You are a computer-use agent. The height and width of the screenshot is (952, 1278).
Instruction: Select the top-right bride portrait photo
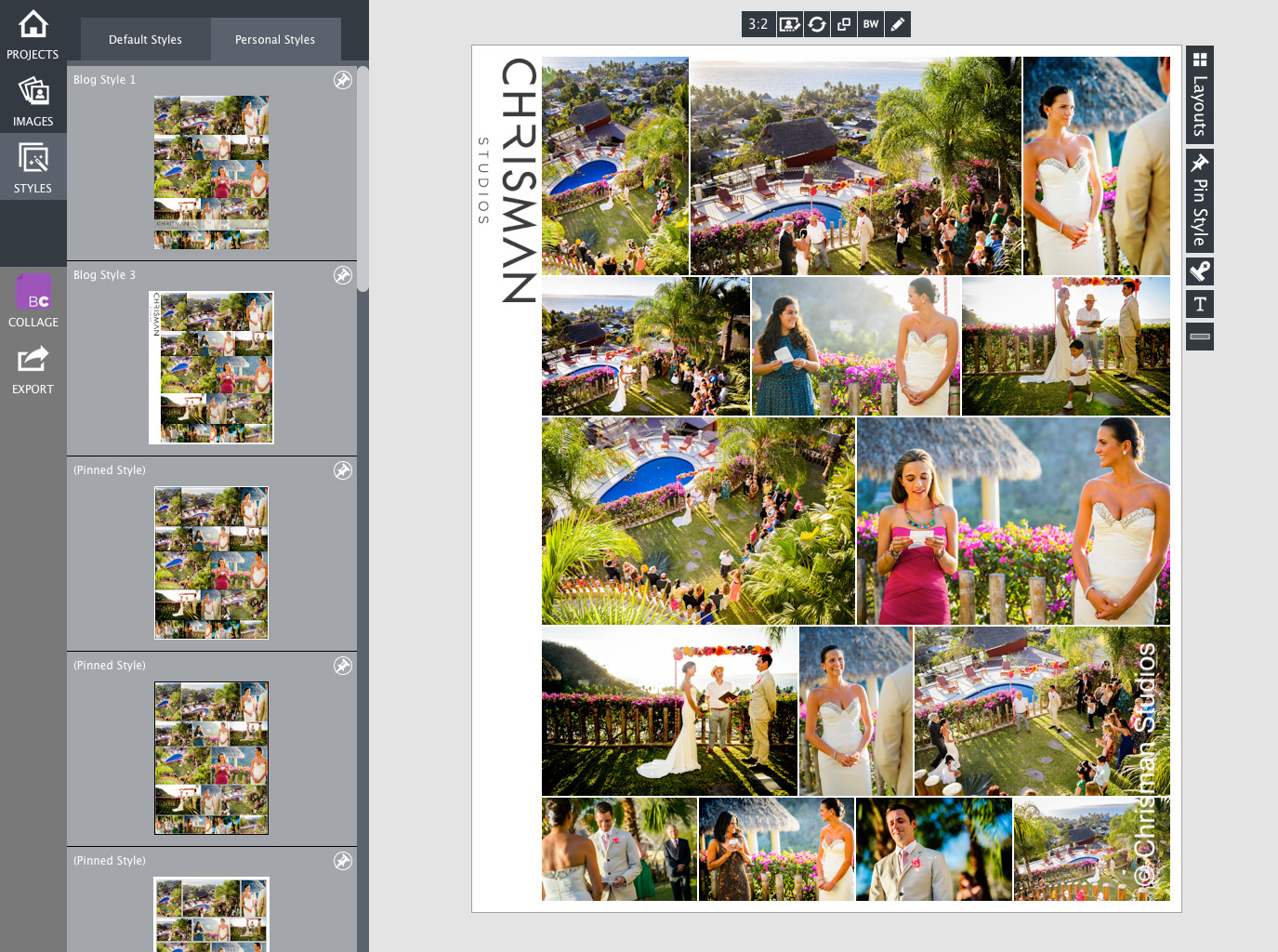pos(1097,165)
